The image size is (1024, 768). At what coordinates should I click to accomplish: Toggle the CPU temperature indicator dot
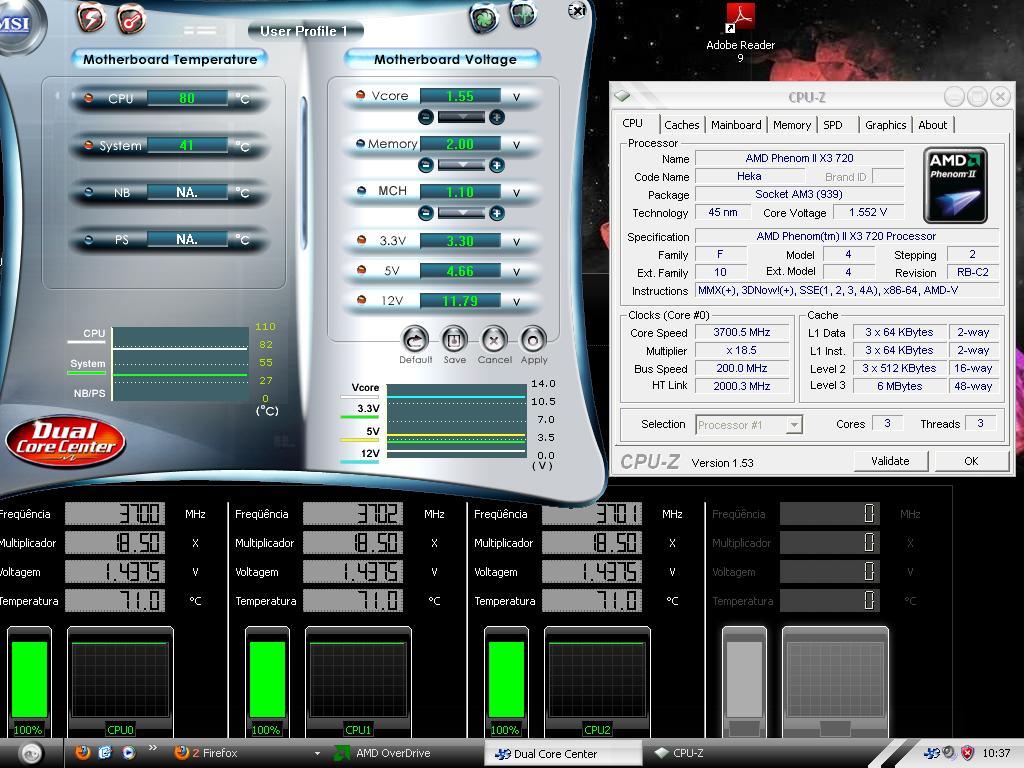pyautogui.click(x=89, y=99)
